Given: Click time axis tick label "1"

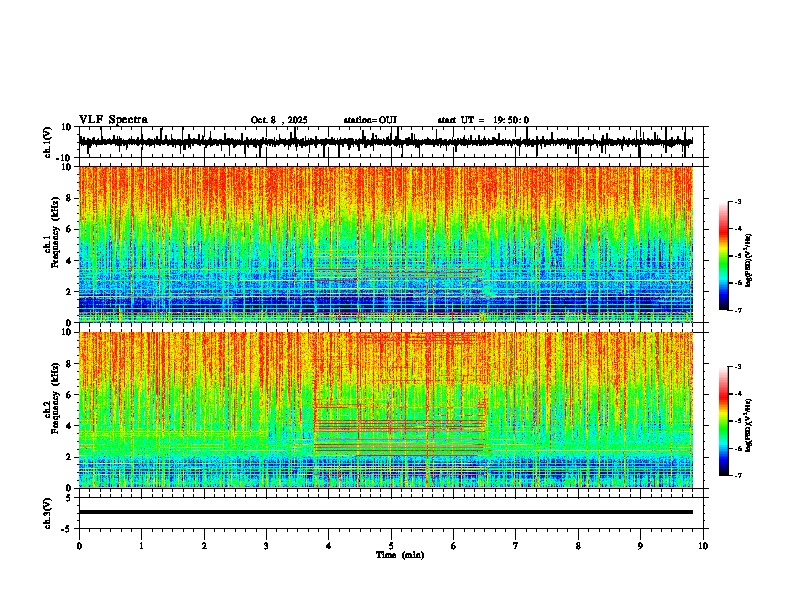Looking at the screenshot, I should (x=141, y=546).
